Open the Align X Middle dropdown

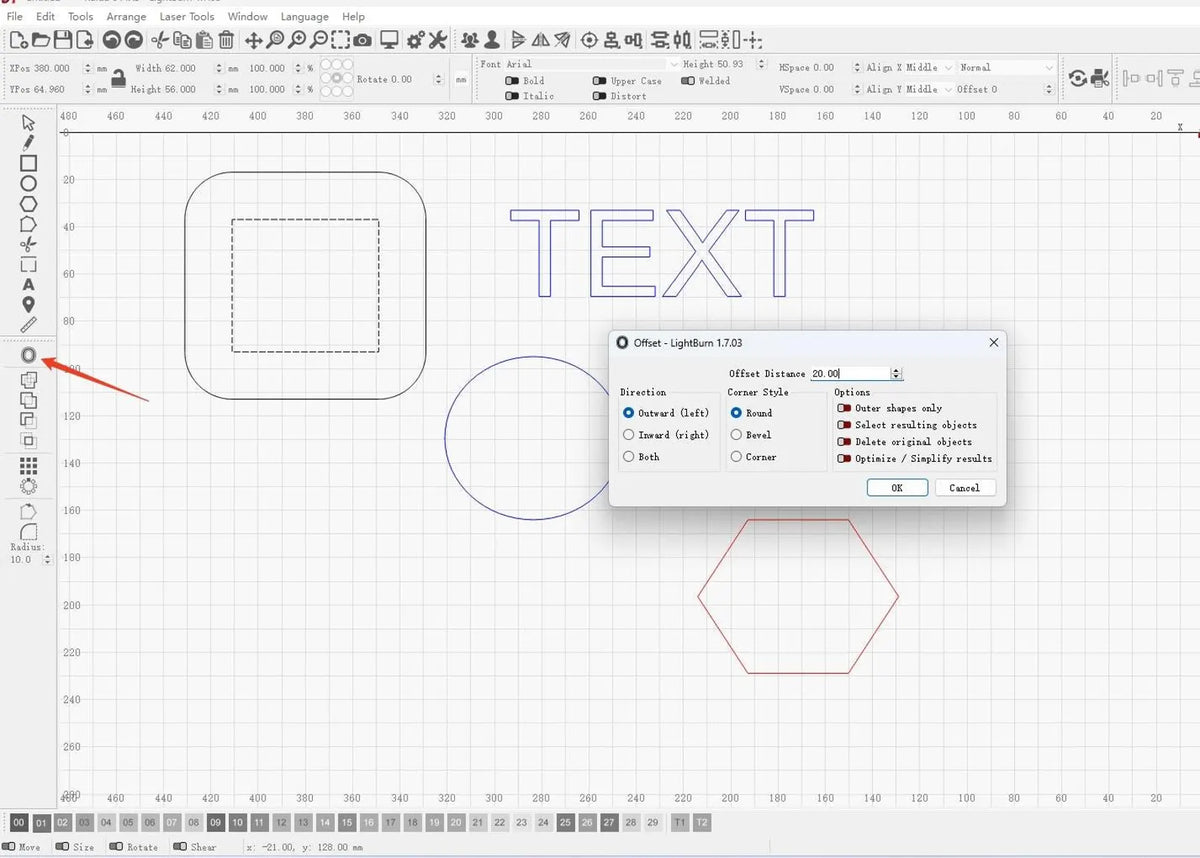[x=908, y=67]
